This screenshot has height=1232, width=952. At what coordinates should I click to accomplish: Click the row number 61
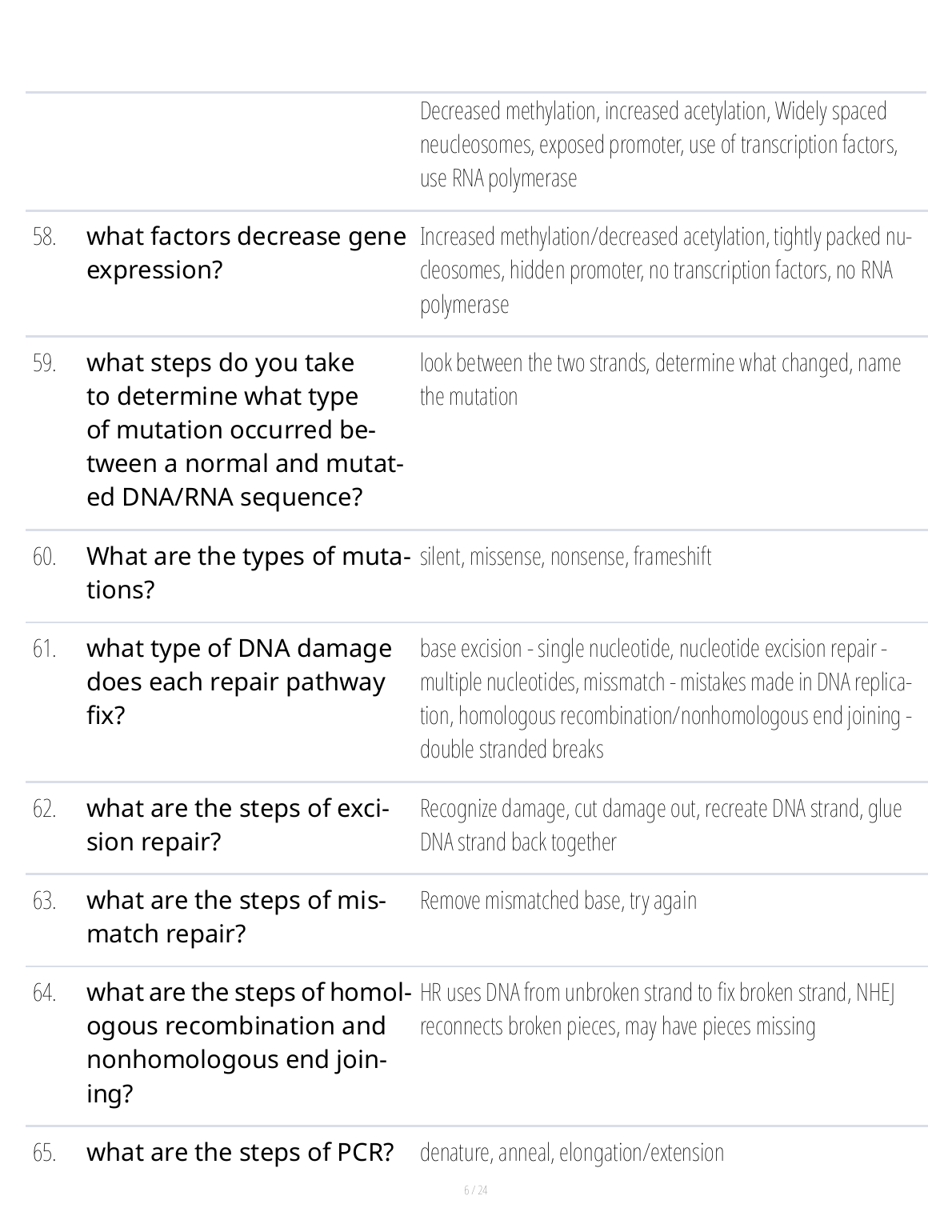click(45, 649)
